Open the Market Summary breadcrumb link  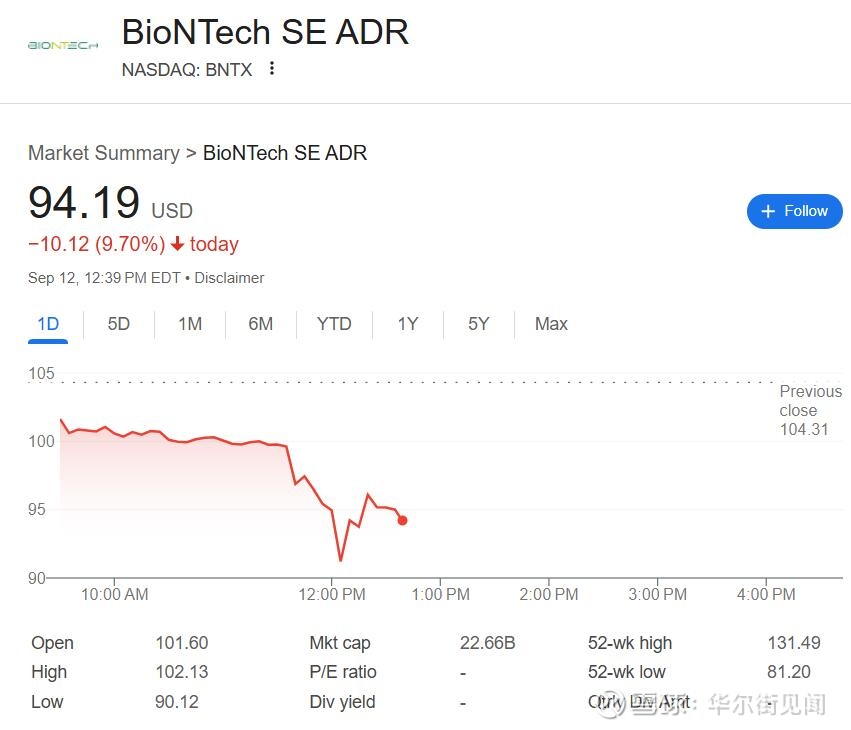tap(103, 153)
